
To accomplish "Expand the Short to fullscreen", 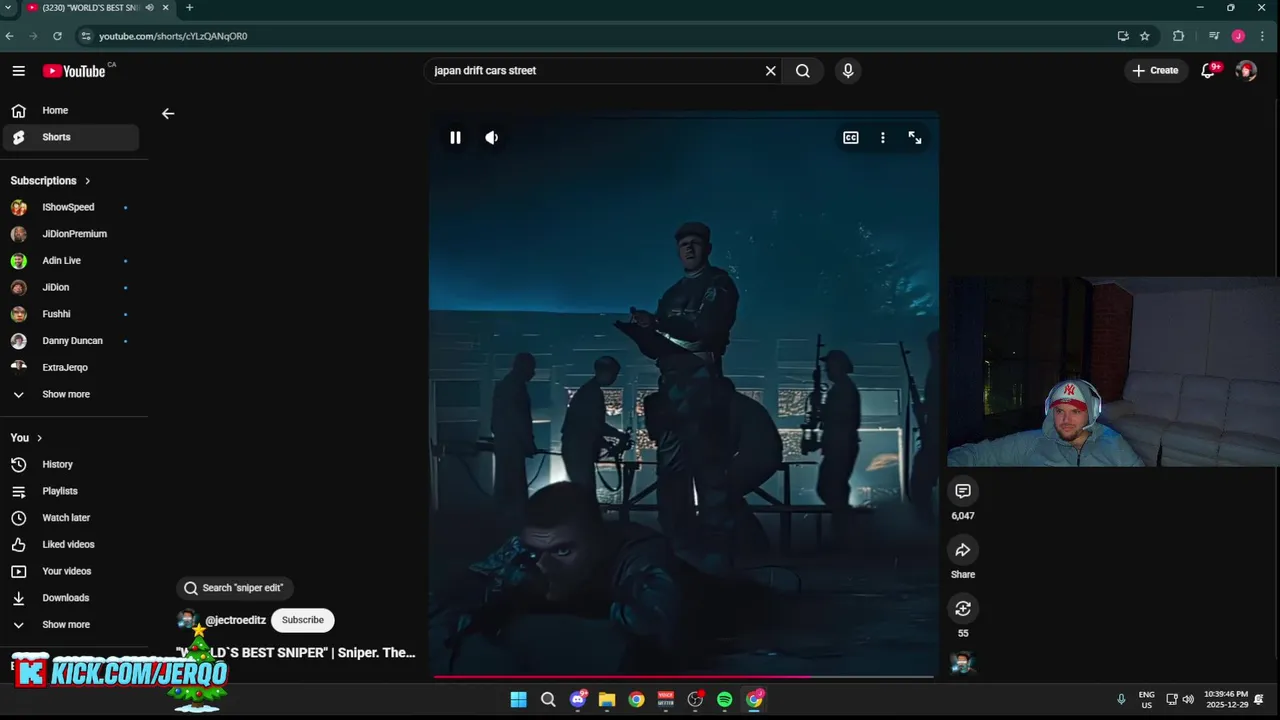I will [x=915, y=138].
